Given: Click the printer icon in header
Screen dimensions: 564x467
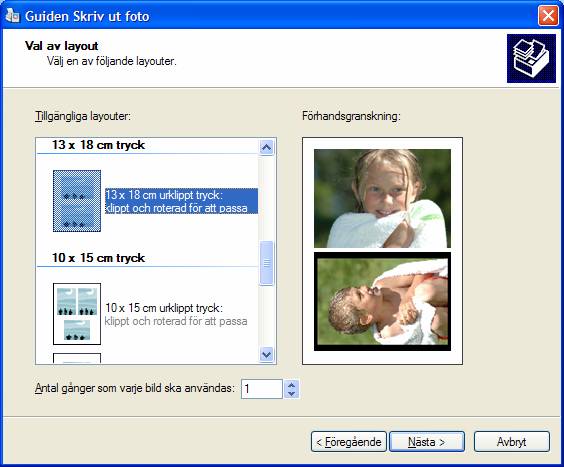Looking at the screenshot, I should [x=531, y=59].
